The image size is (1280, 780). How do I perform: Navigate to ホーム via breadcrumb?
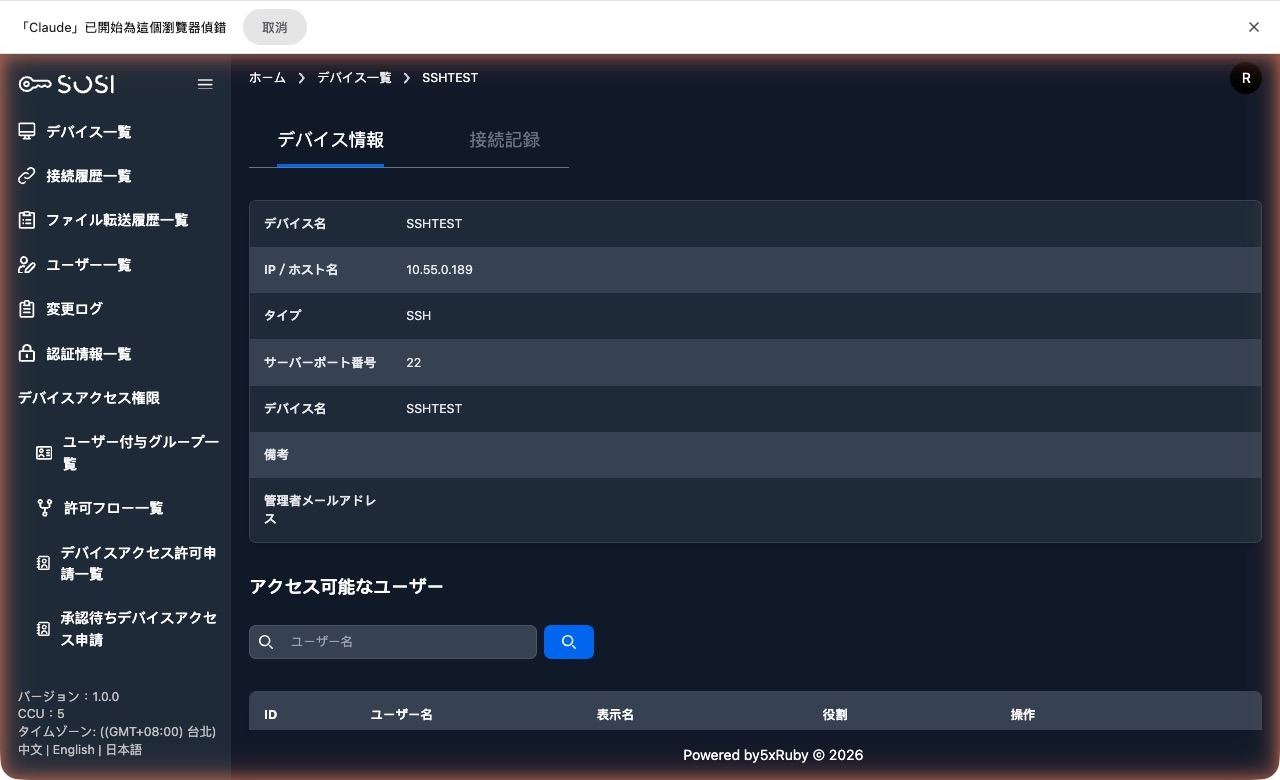pos(267,77)
